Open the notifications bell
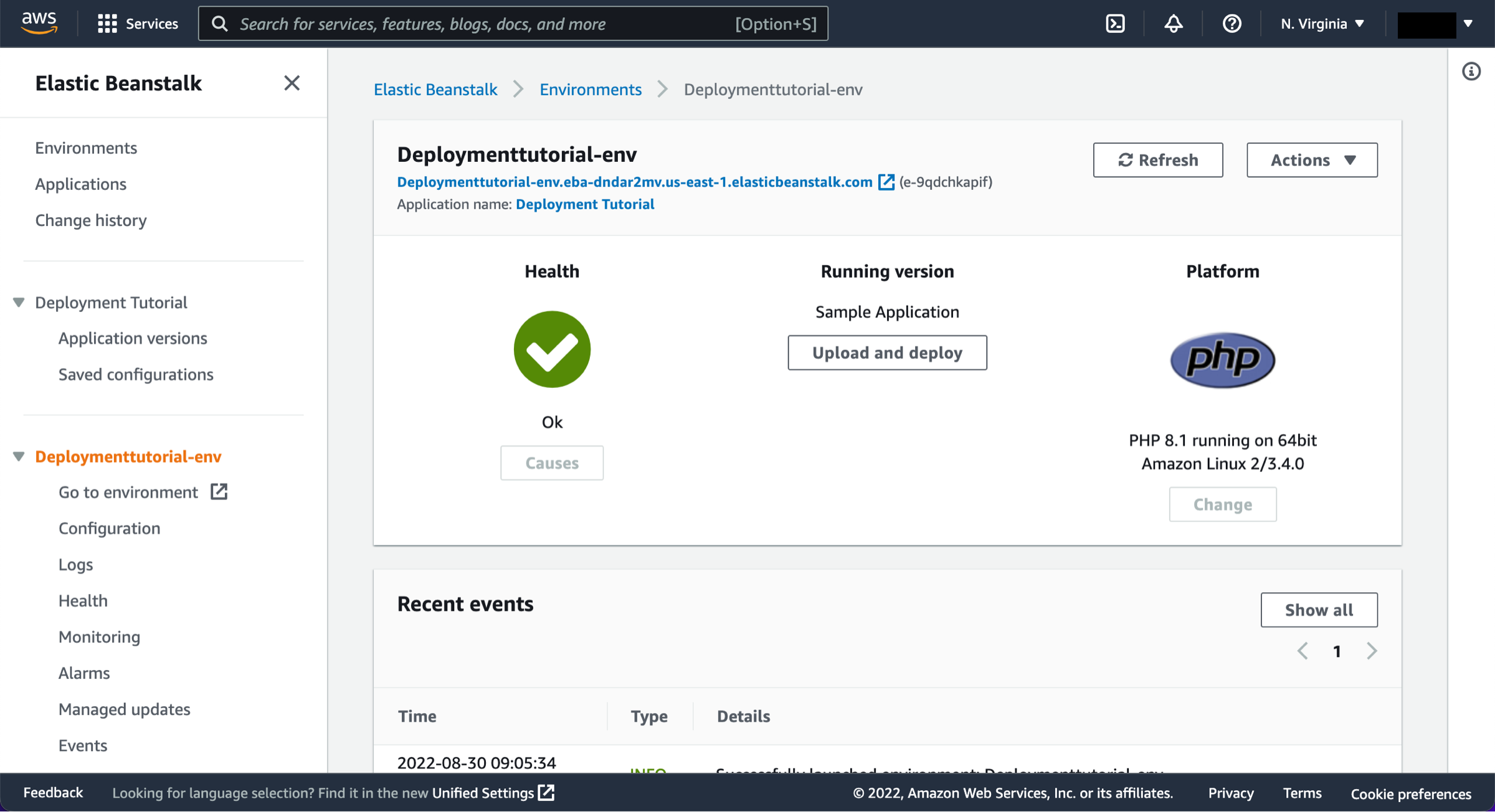Viewport: 1495px width, 812px height. 1174,24
